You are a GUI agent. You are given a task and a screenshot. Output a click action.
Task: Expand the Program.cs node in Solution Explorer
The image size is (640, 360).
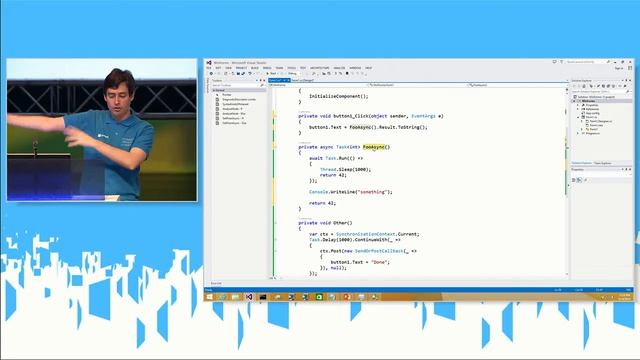pyautogui.click(x=578, y=133)
